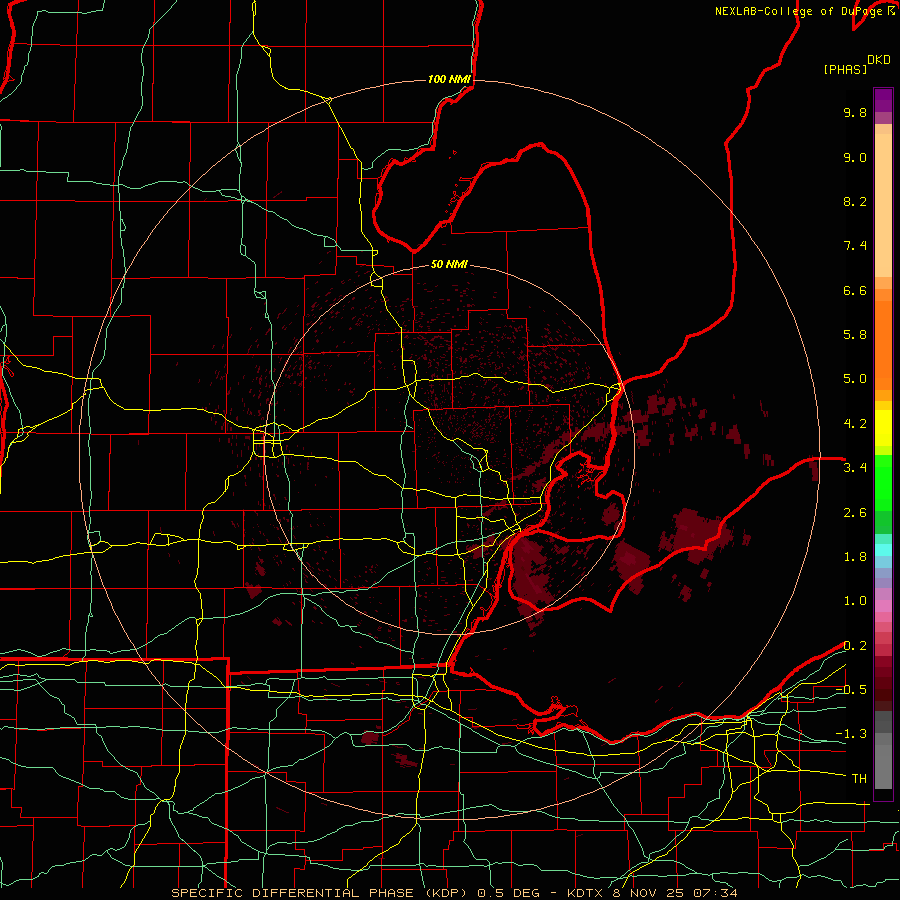Viewport: 900px width, 900px height.
Task: Click the 0.2 value on the color scale
Action: (x=855, y=646)
